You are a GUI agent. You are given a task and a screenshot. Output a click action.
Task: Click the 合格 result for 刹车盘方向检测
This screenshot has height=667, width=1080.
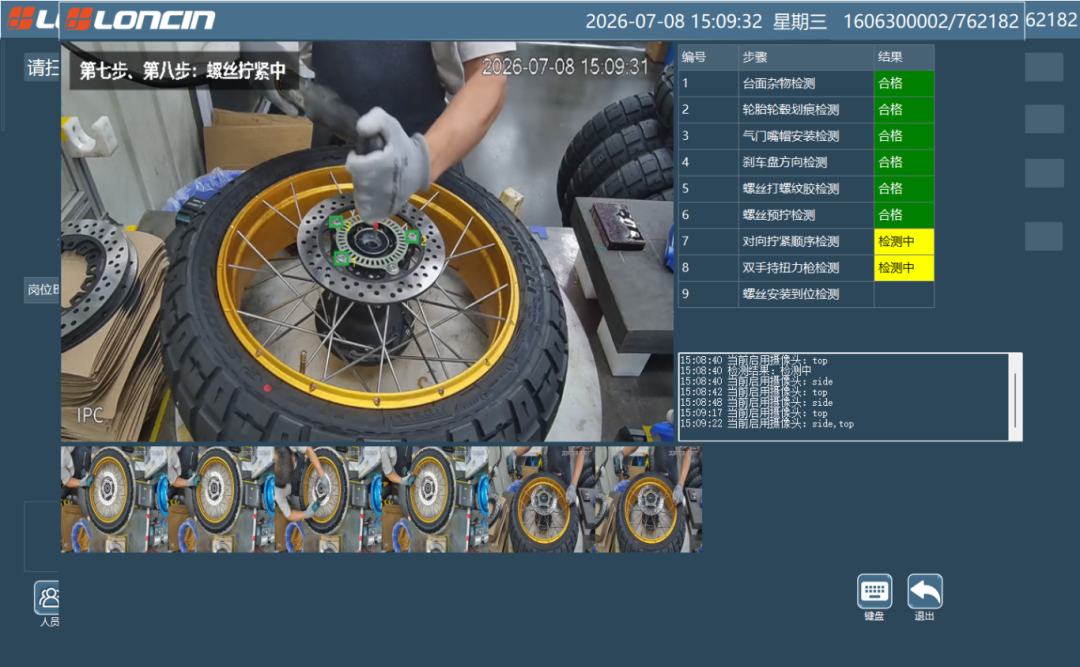[904, 163]
